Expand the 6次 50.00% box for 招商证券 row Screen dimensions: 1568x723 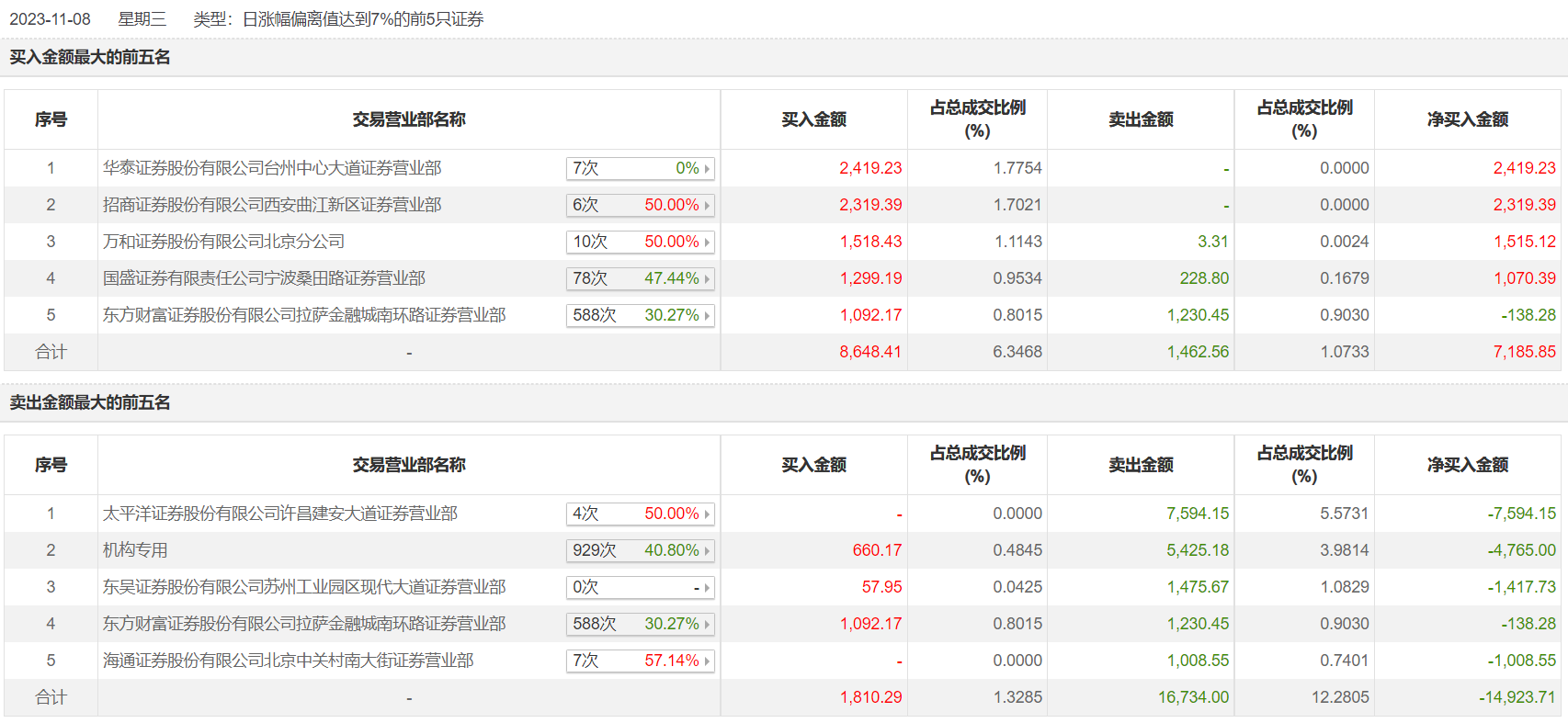(640, 205)
